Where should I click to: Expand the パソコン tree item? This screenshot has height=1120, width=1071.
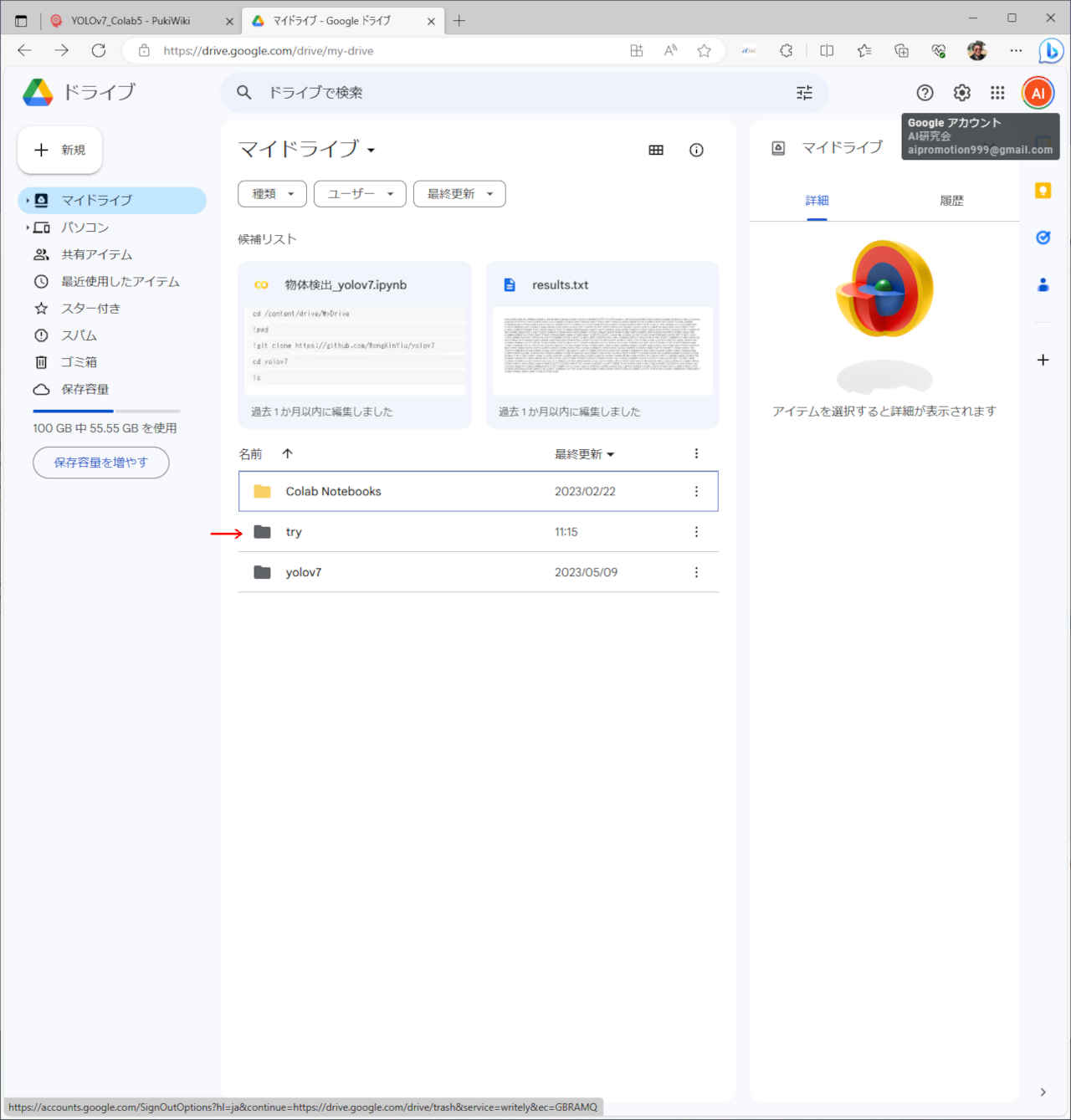tap(28, 228)
